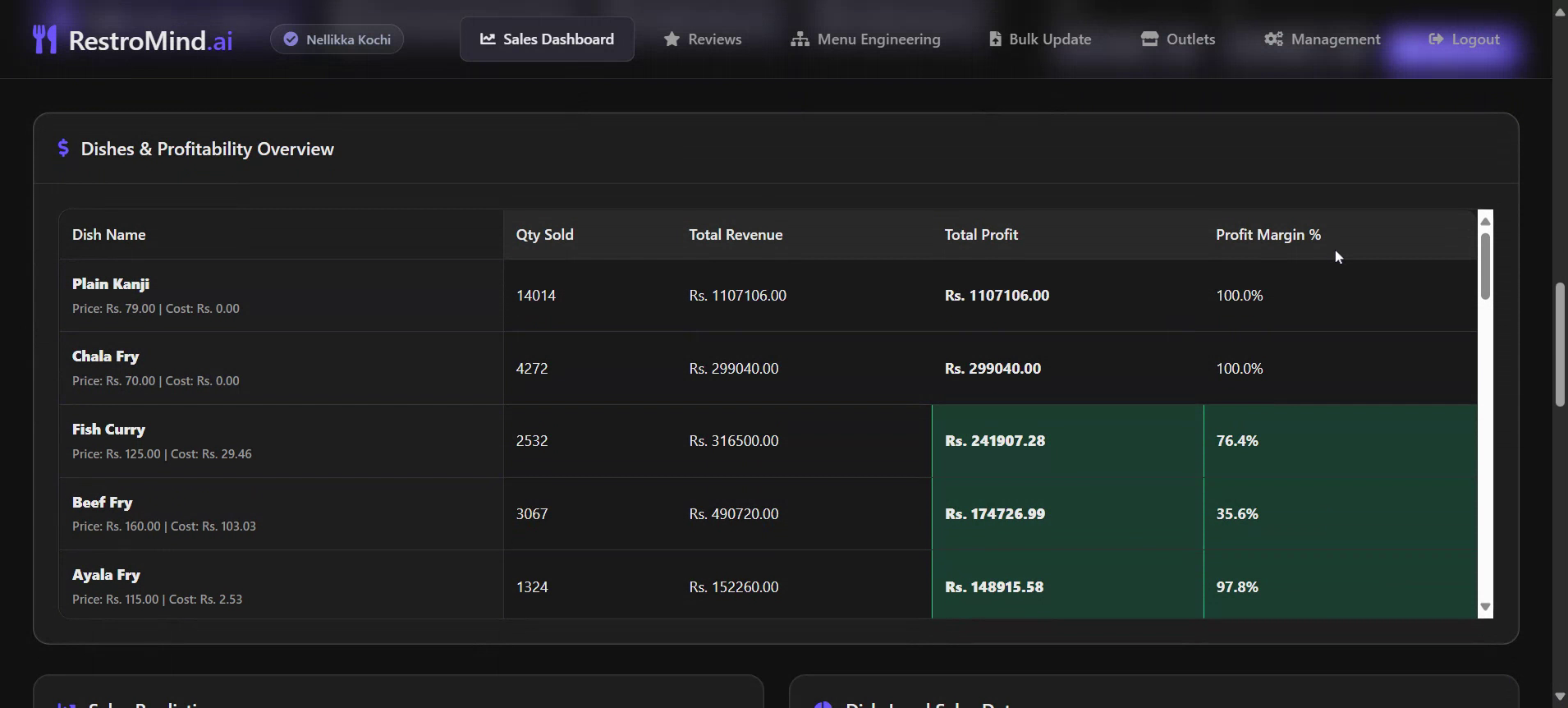Select the Chala Fry dish name
Viewport: 1568px width, 708px height.
[105, 356]
